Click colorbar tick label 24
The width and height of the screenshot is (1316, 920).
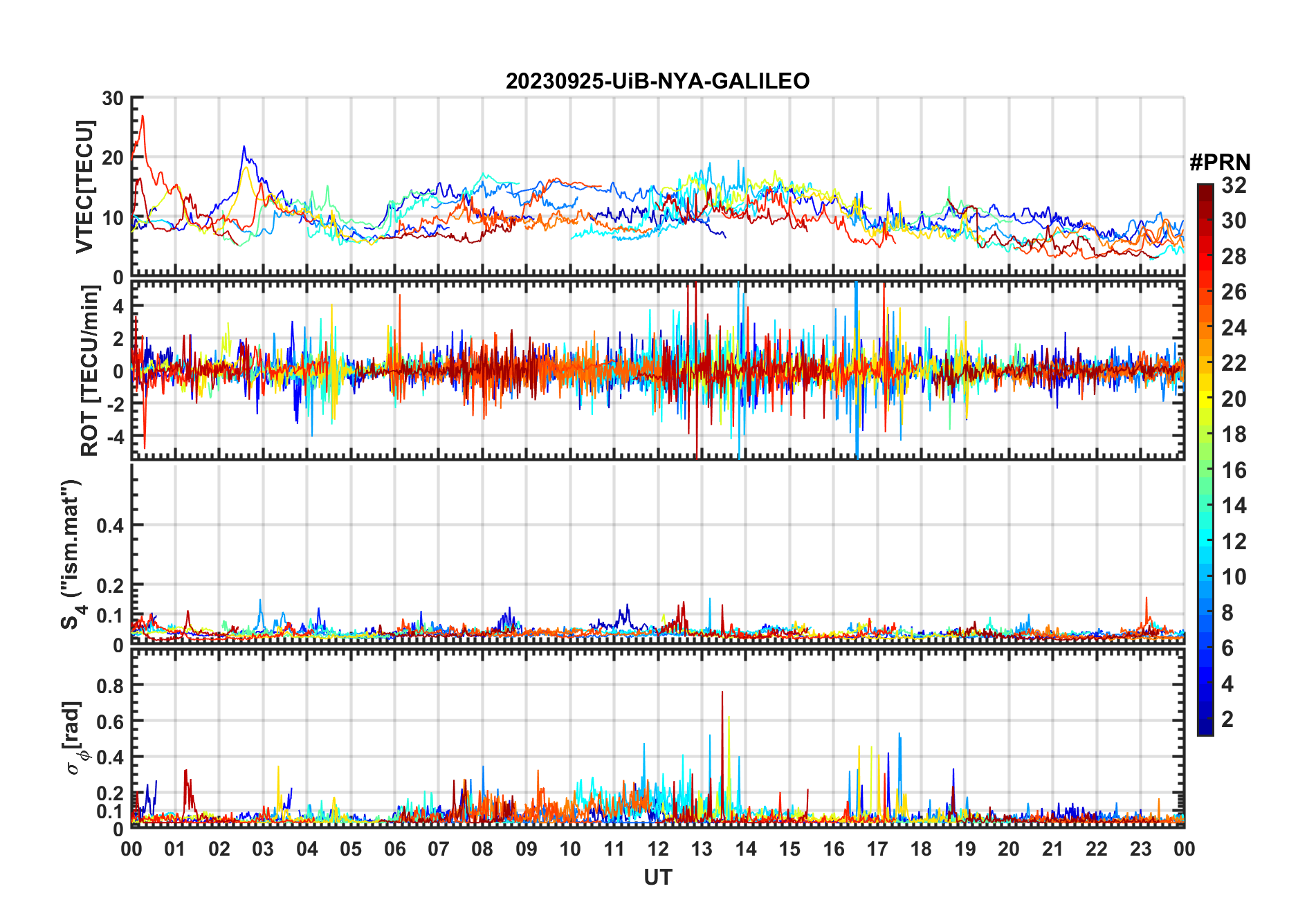pos(1234,328)
